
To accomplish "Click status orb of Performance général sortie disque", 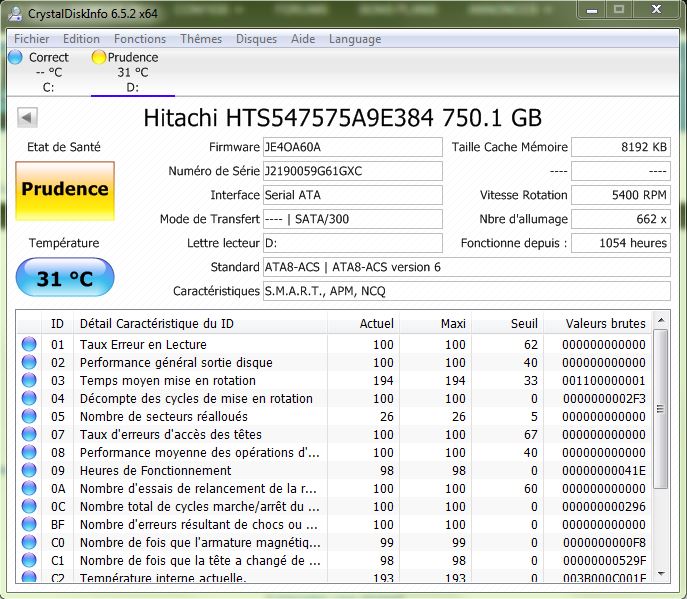I will coord(29,362).
